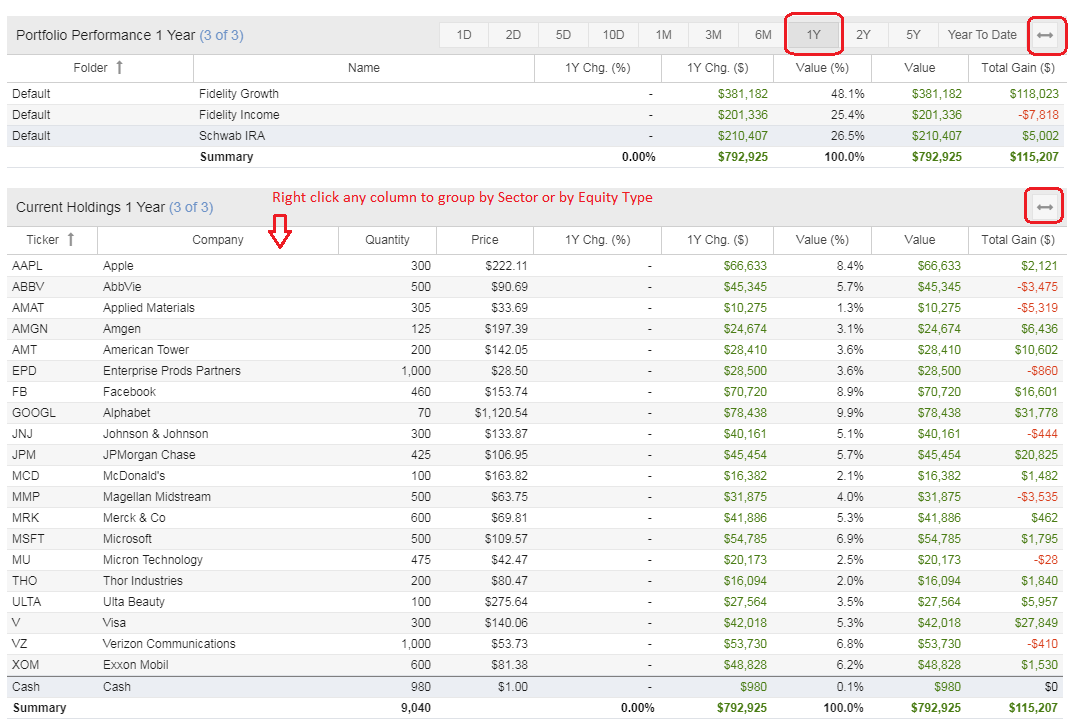Pick the 10D time period
1081x723 pixels.
click(613, 35)
